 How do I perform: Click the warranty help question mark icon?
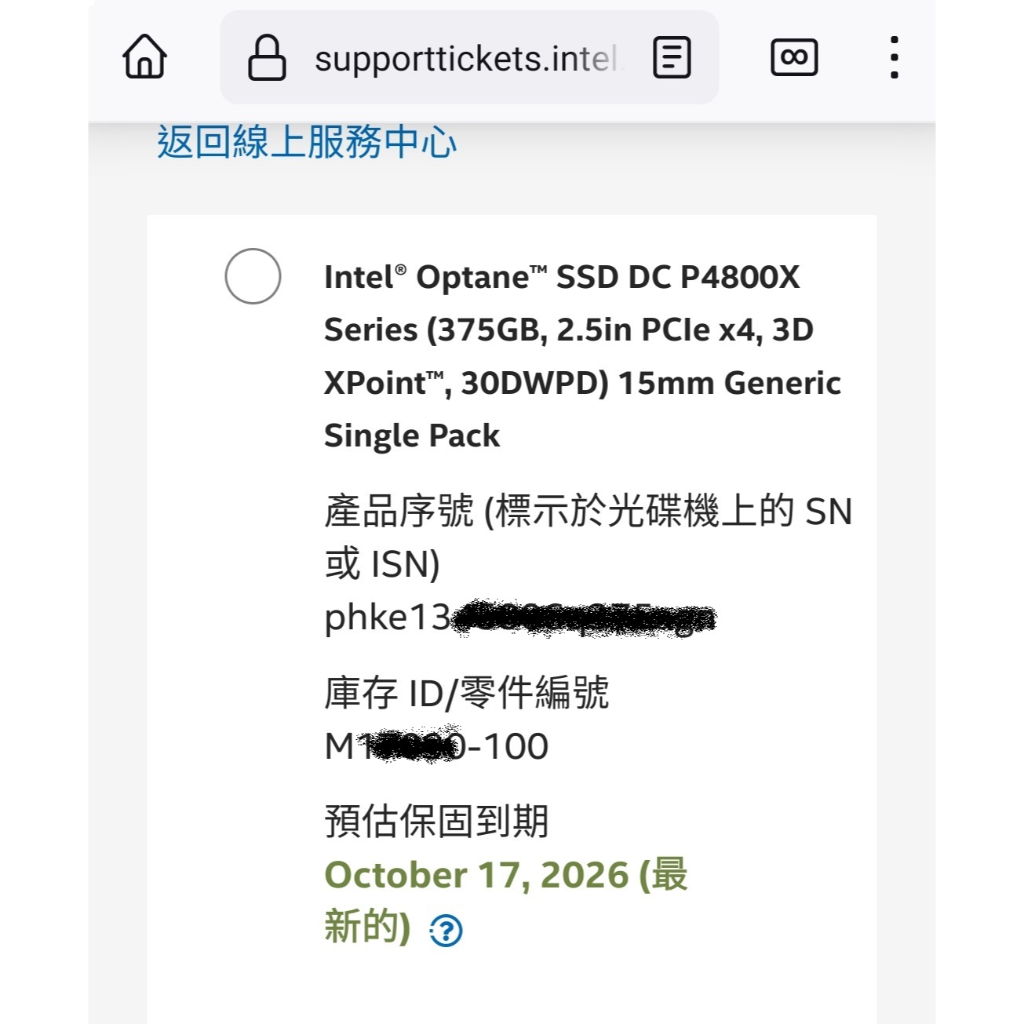[x=446, y=932]
